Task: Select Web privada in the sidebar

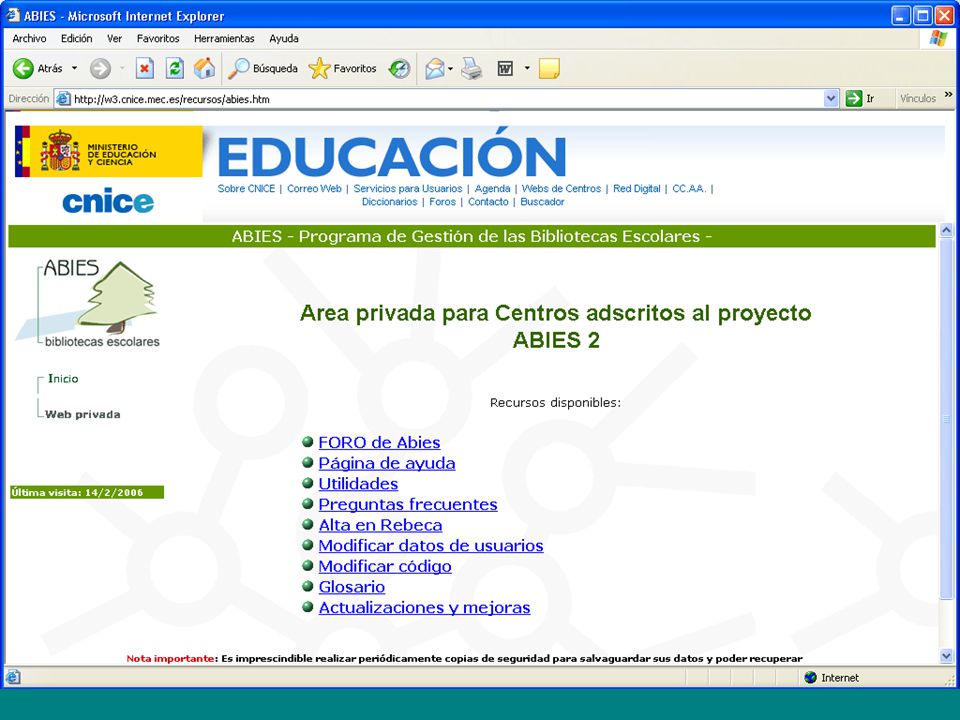Action: pos(83,414)
